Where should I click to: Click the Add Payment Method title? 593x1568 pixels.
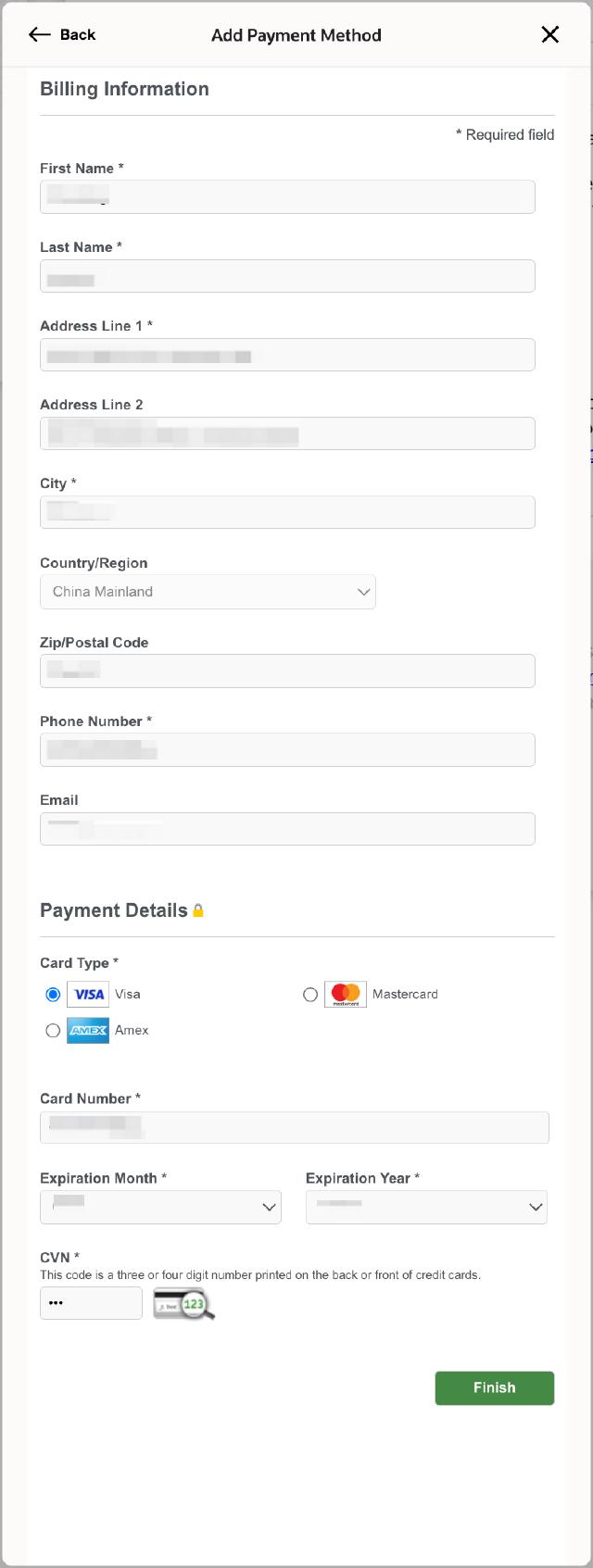click(296, 35)
